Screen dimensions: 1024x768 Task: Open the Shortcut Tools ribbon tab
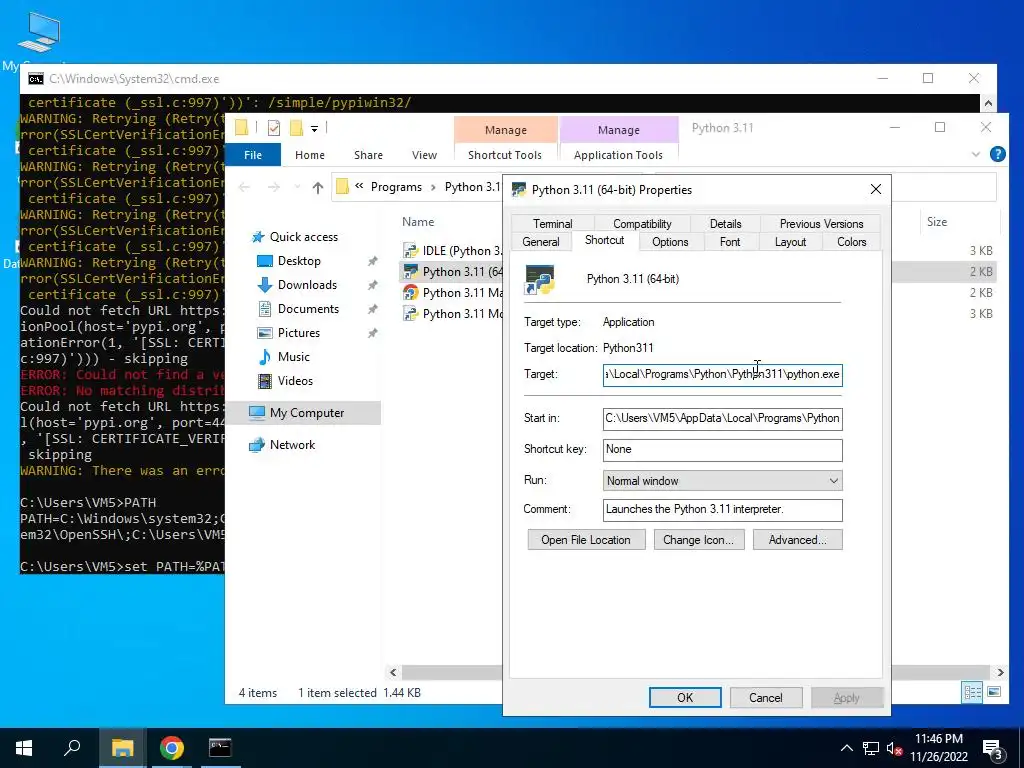pyautogui.click(x=505, y=155)
